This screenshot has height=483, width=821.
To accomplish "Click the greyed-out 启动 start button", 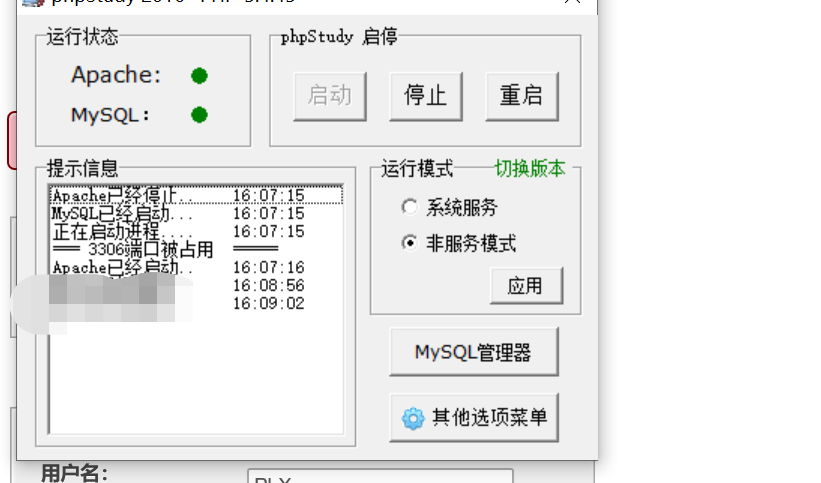I will click(330, 96).
